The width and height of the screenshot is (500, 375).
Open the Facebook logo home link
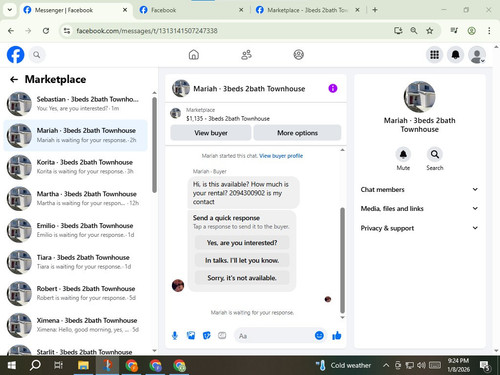point(15,55)
